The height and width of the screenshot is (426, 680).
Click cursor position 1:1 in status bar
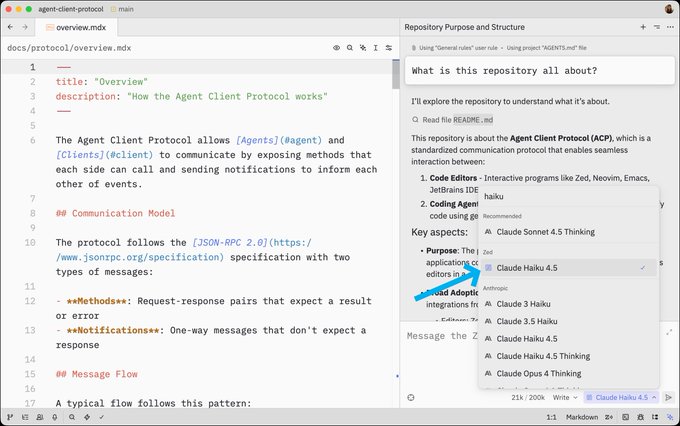pyautogui.click(x=551, y=417)
